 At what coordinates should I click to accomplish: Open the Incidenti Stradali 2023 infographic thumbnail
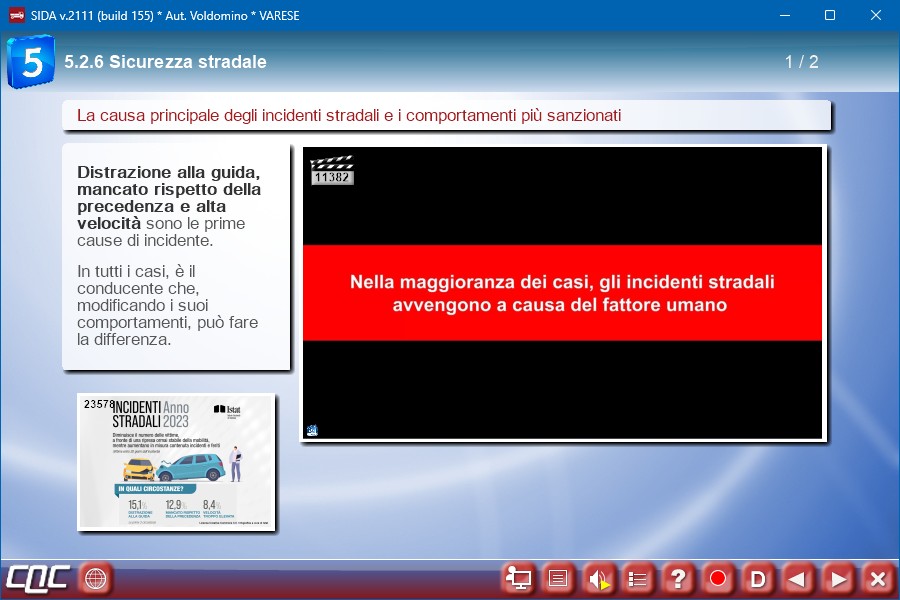pyautogui.click(x=176, y=461)
